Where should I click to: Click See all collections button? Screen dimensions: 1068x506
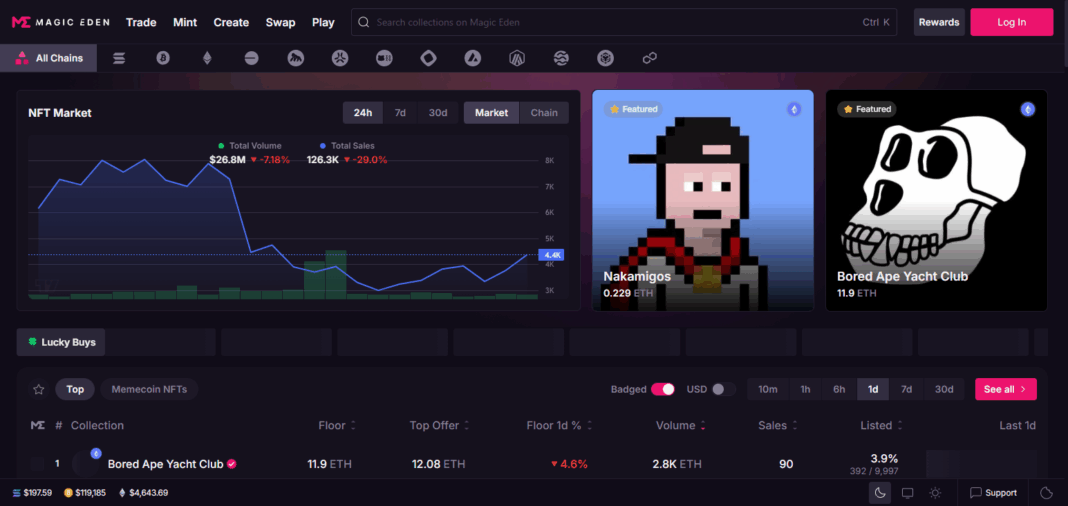tap(1005, 389)
